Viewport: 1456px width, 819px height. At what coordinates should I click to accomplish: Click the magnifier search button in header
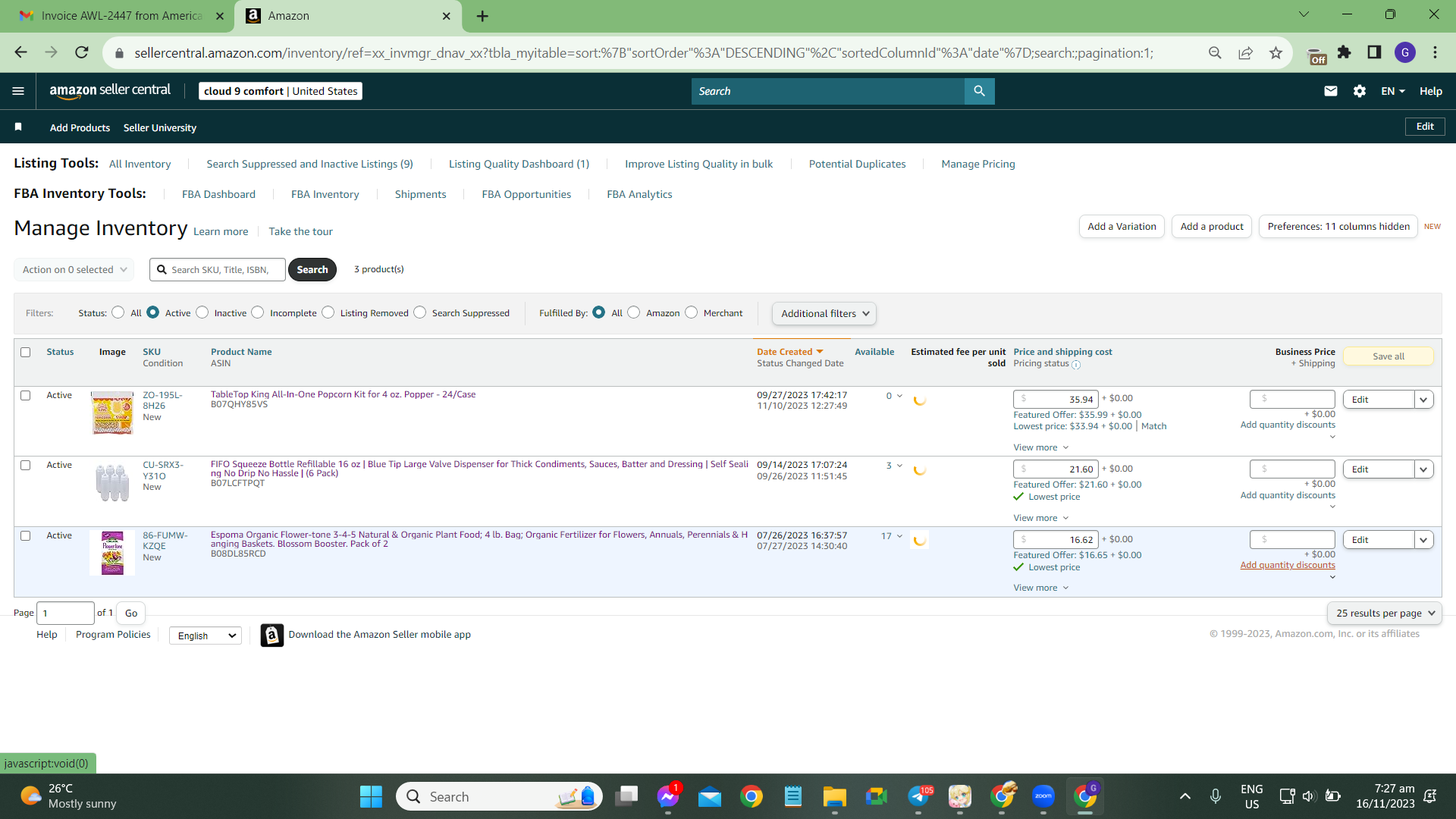[979, 91]
